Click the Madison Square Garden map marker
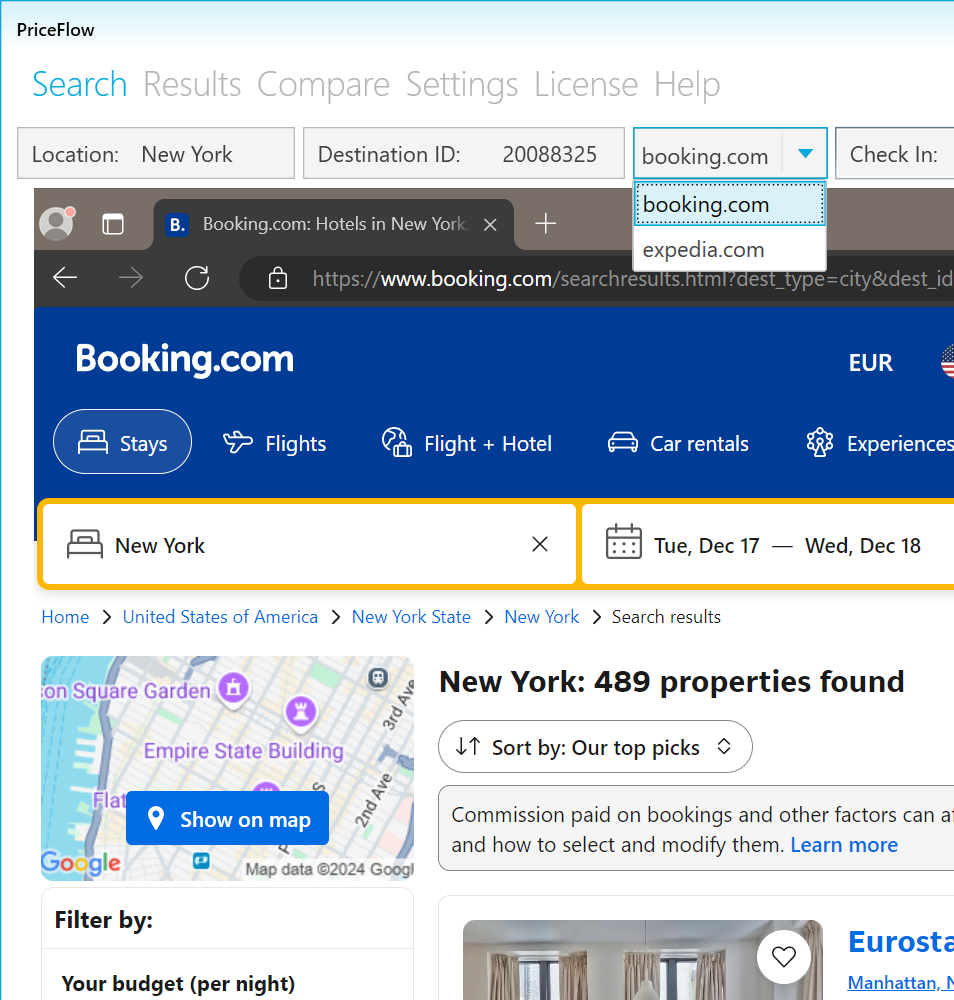954x1000 pixels. point(233,689)
